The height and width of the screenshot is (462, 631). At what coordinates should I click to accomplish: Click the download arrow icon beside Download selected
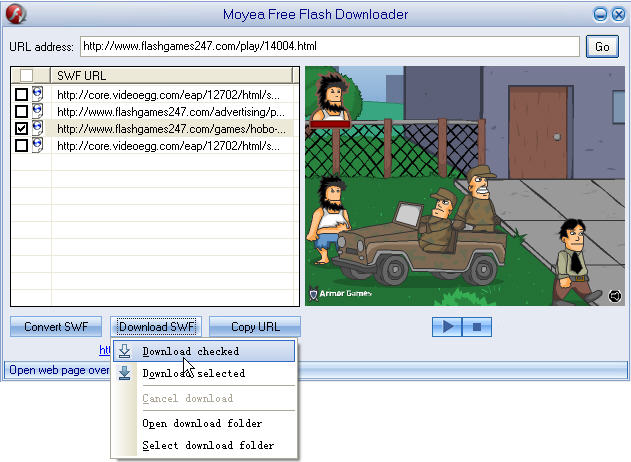[124, 373]
